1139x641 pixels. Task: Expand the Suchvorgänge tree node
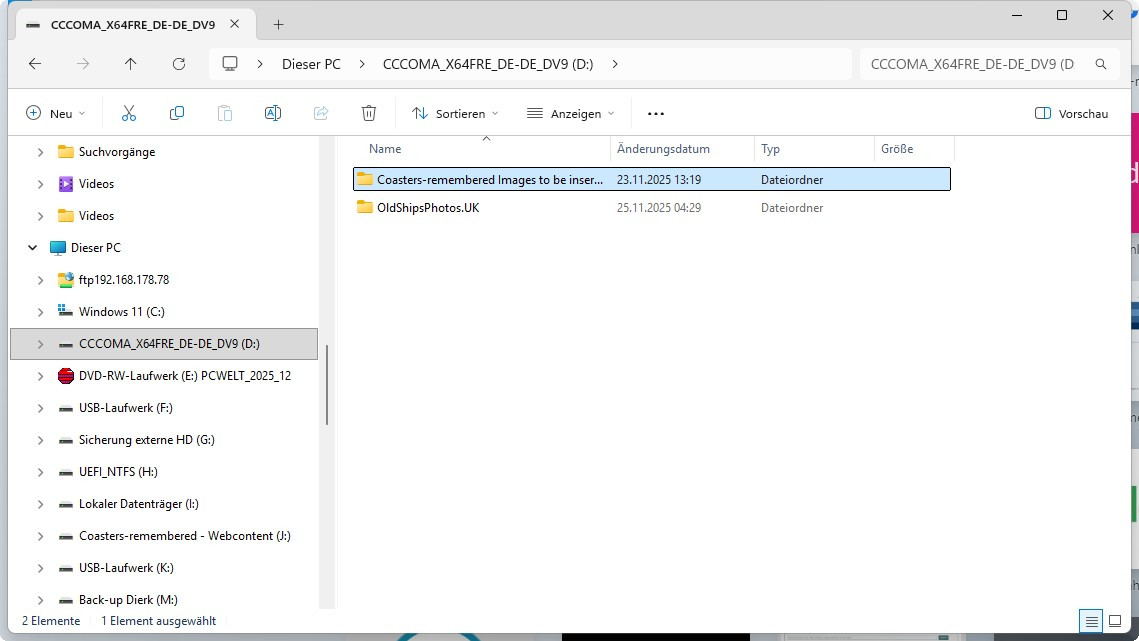tap(41, 152)
